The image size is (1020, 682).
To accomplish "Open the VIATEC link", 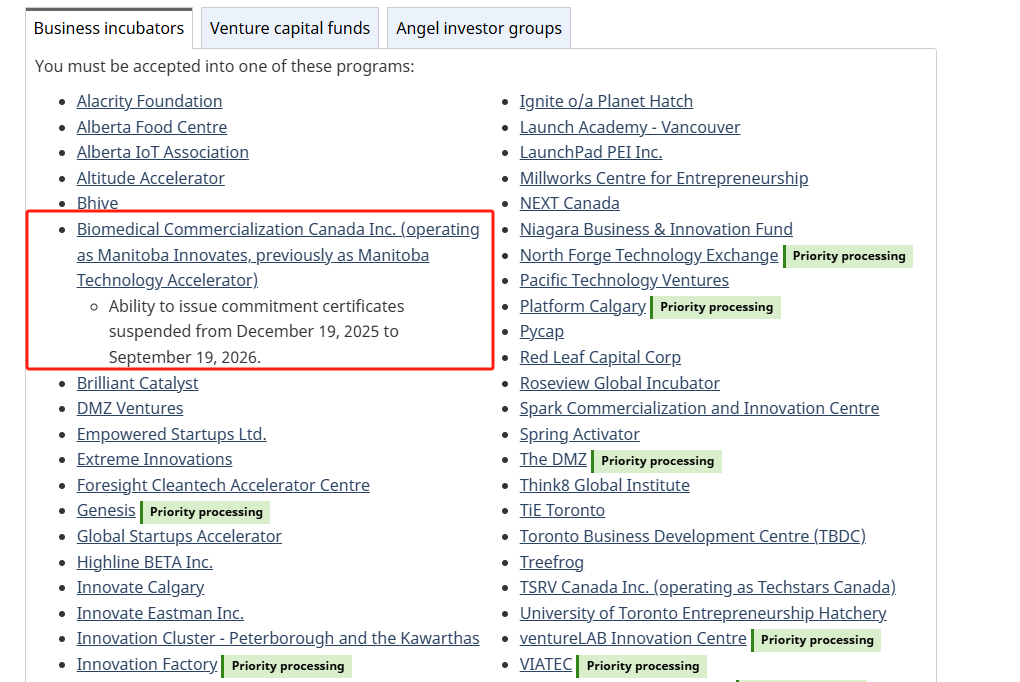I will tap(546, 664).
